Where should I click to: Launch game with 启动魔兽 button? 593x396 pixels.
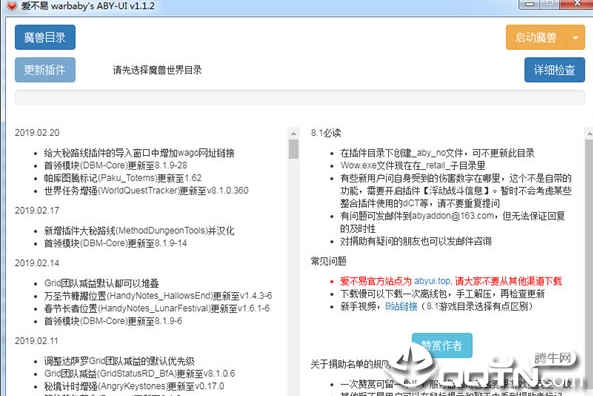(536, 37)
